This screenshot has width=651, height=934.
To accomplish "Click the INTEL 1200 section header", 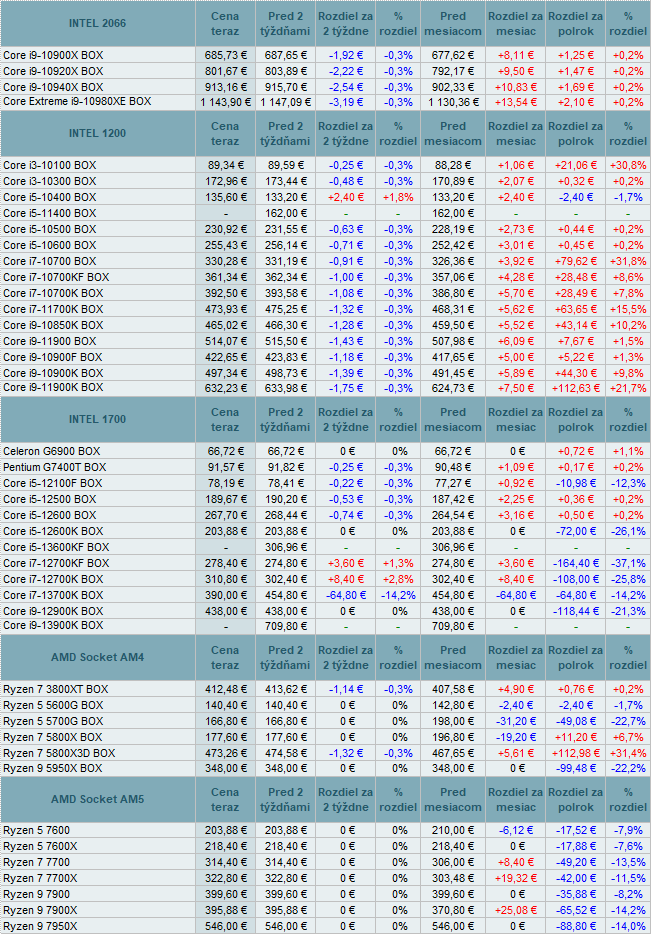I will [97, 133].
